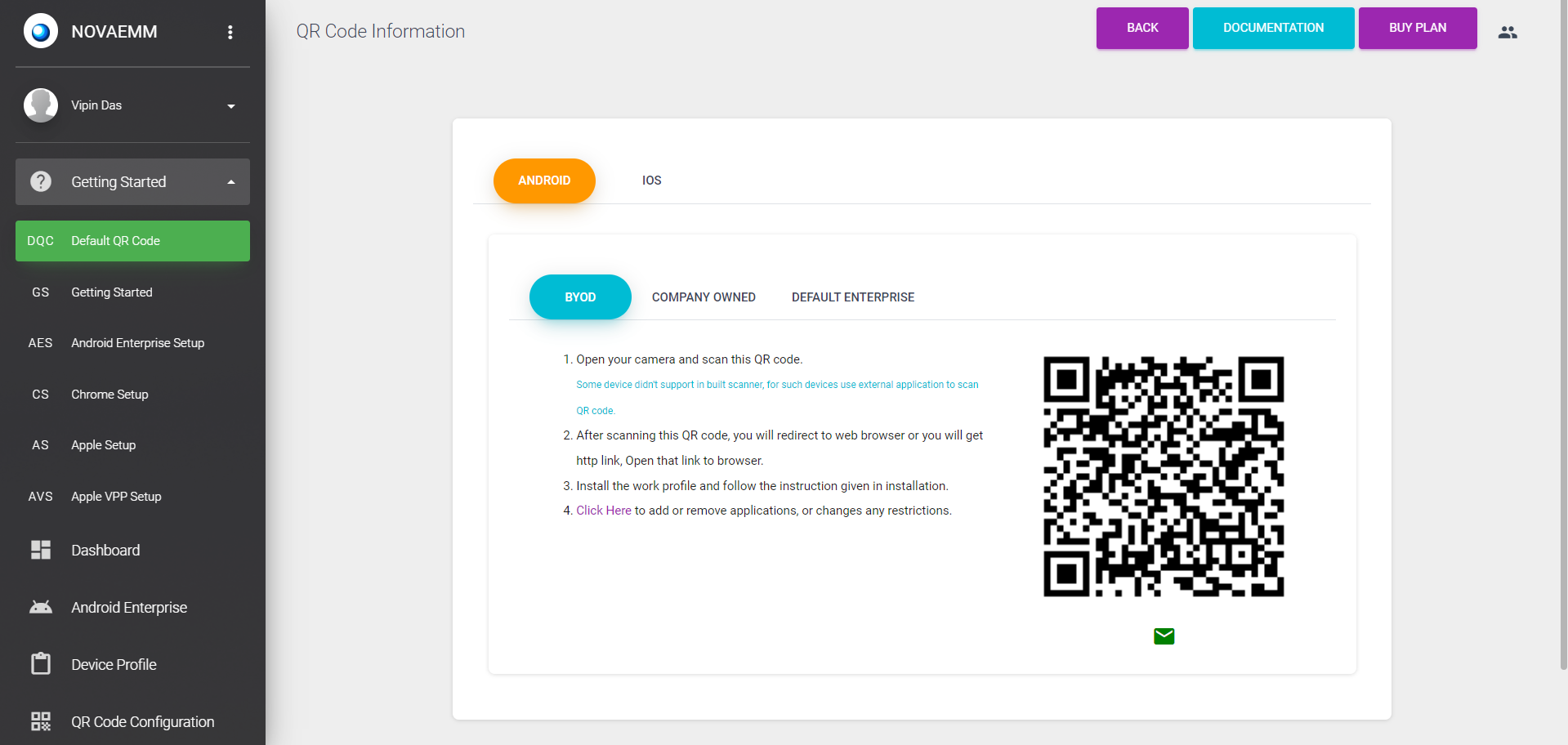Select Default QR Code menu item

point(132,241)
